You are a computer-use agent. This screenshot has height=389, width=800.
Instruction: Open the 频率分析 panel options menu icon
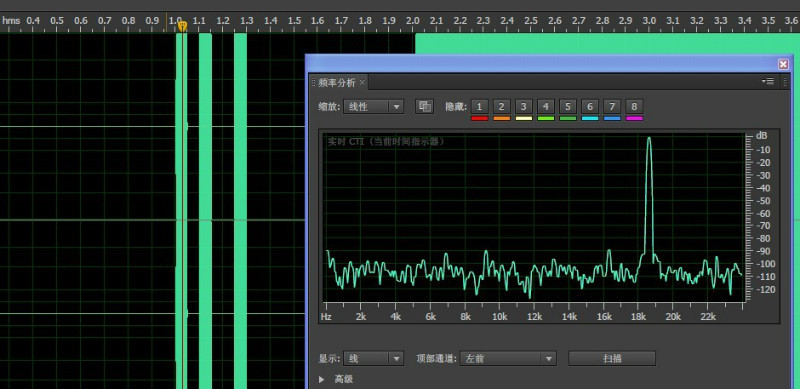768,81
